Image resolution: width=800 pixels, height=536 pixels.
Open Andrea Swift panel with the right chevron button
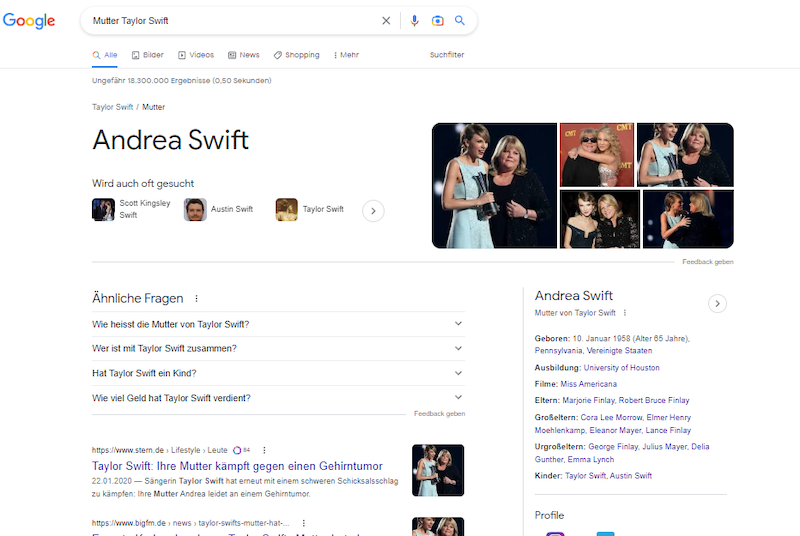(x=717, y=303)
